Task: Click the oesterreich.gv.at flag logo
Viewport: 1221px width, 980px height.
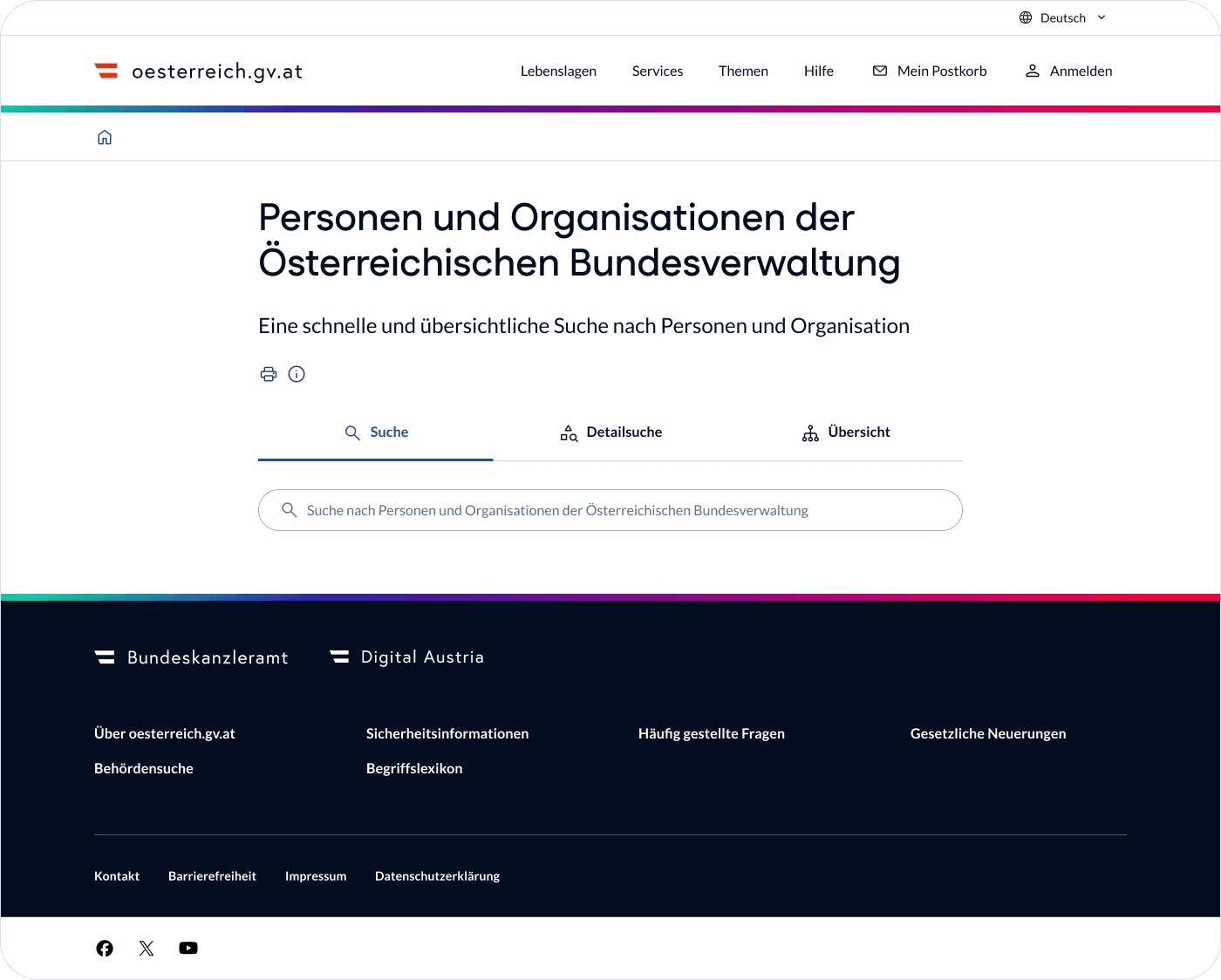Action: (106, 71)
